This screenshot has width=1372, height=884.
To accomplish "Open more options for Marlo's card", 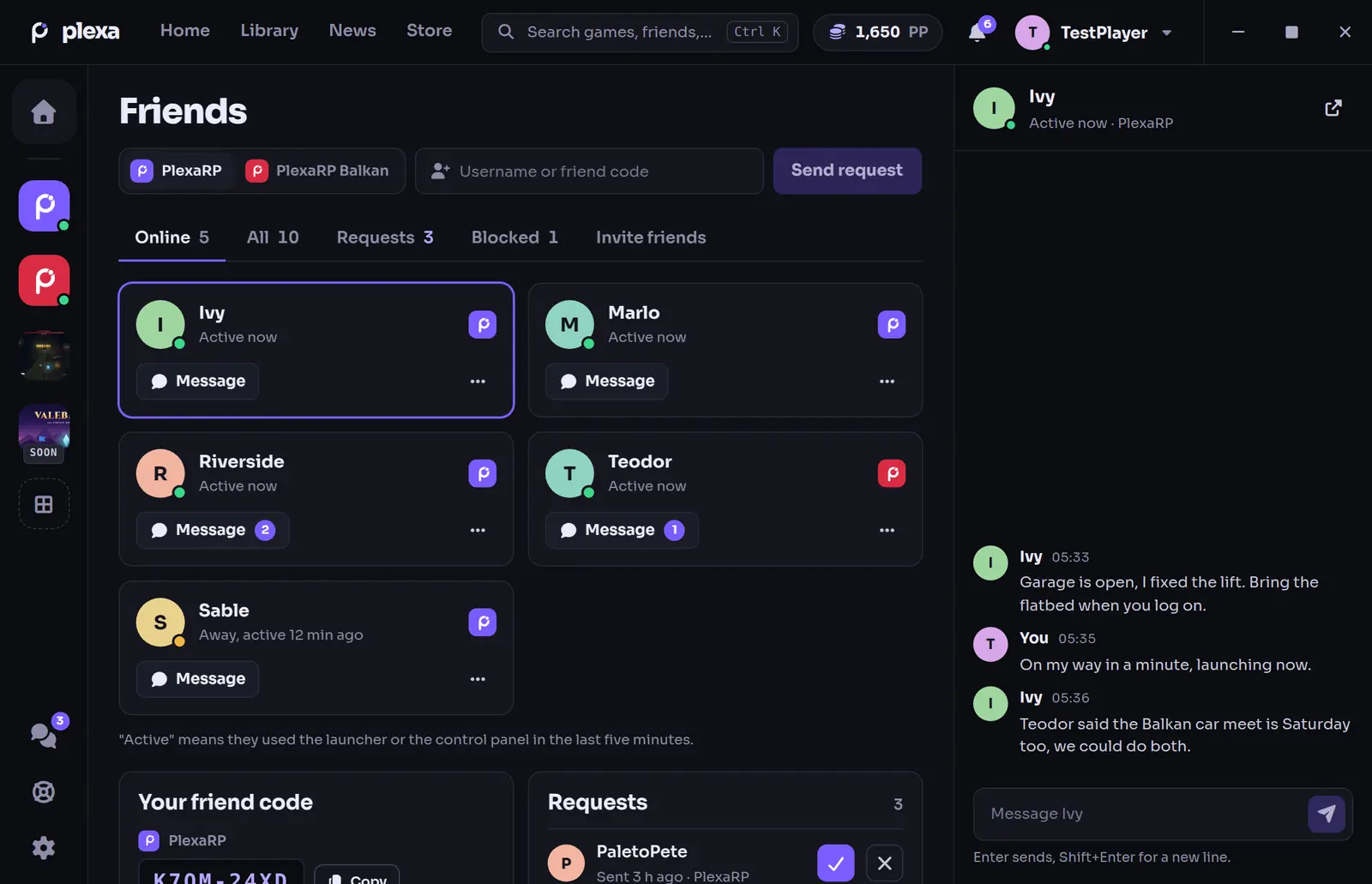I will 887,382.
